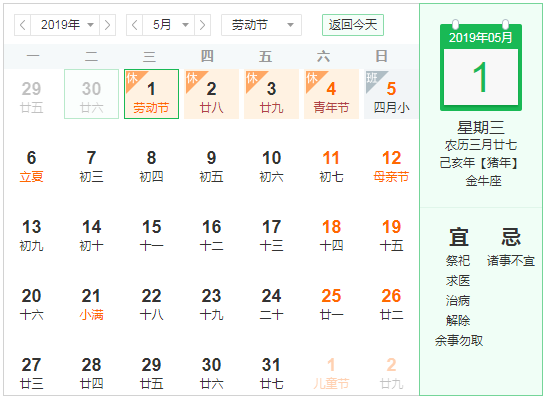Select May 23 十九
Viewport: 543px width, 397px height.
click(211, 304)
